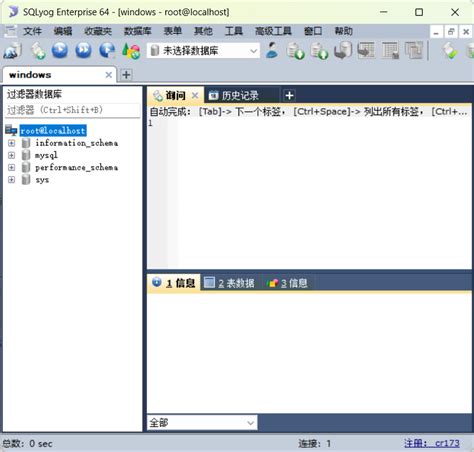Click the execute query play icon
Screen dimensions: 474x452
(60, 50)
